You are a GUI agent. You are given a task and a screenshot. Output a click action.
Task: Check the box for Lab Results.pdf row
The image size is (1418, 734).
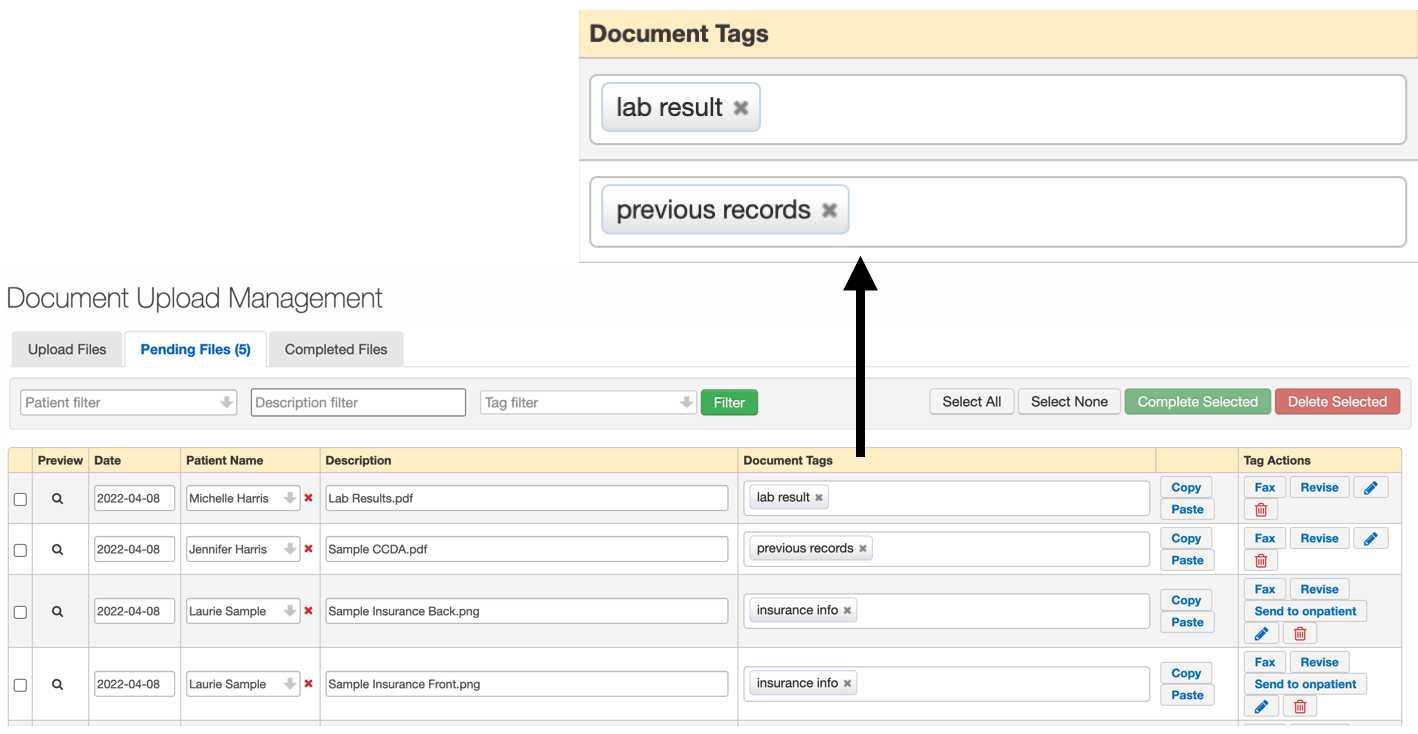click(20, 499)
